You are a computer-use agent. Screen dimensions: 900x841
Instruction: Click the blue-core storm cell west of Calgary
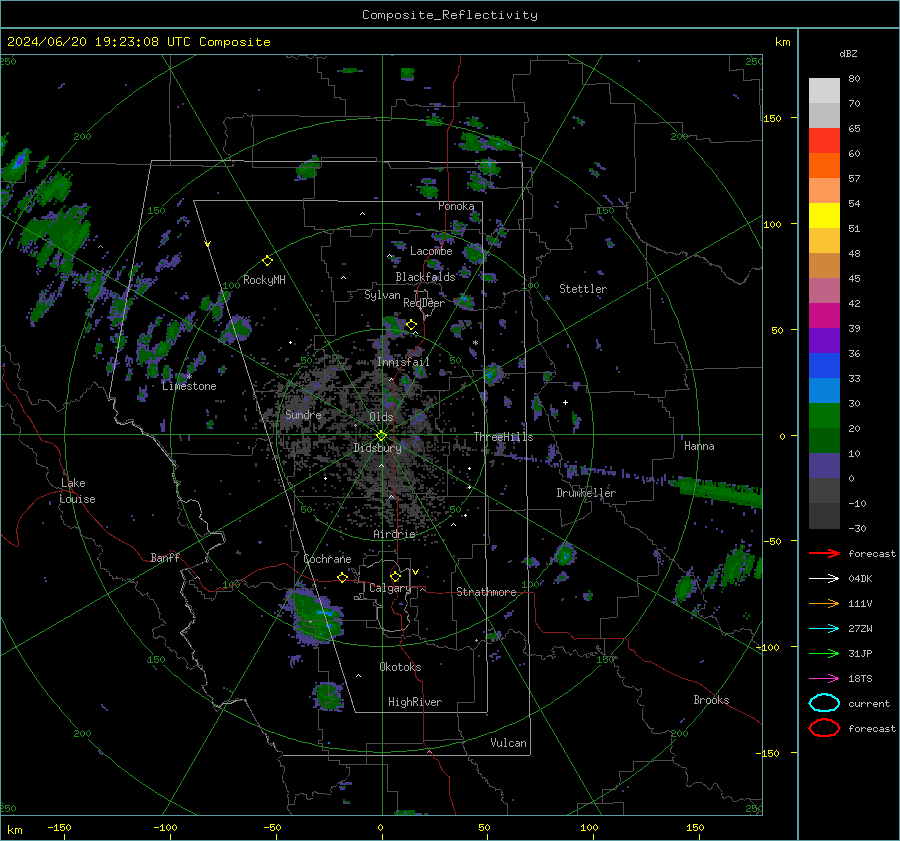[x=315, y=614]
